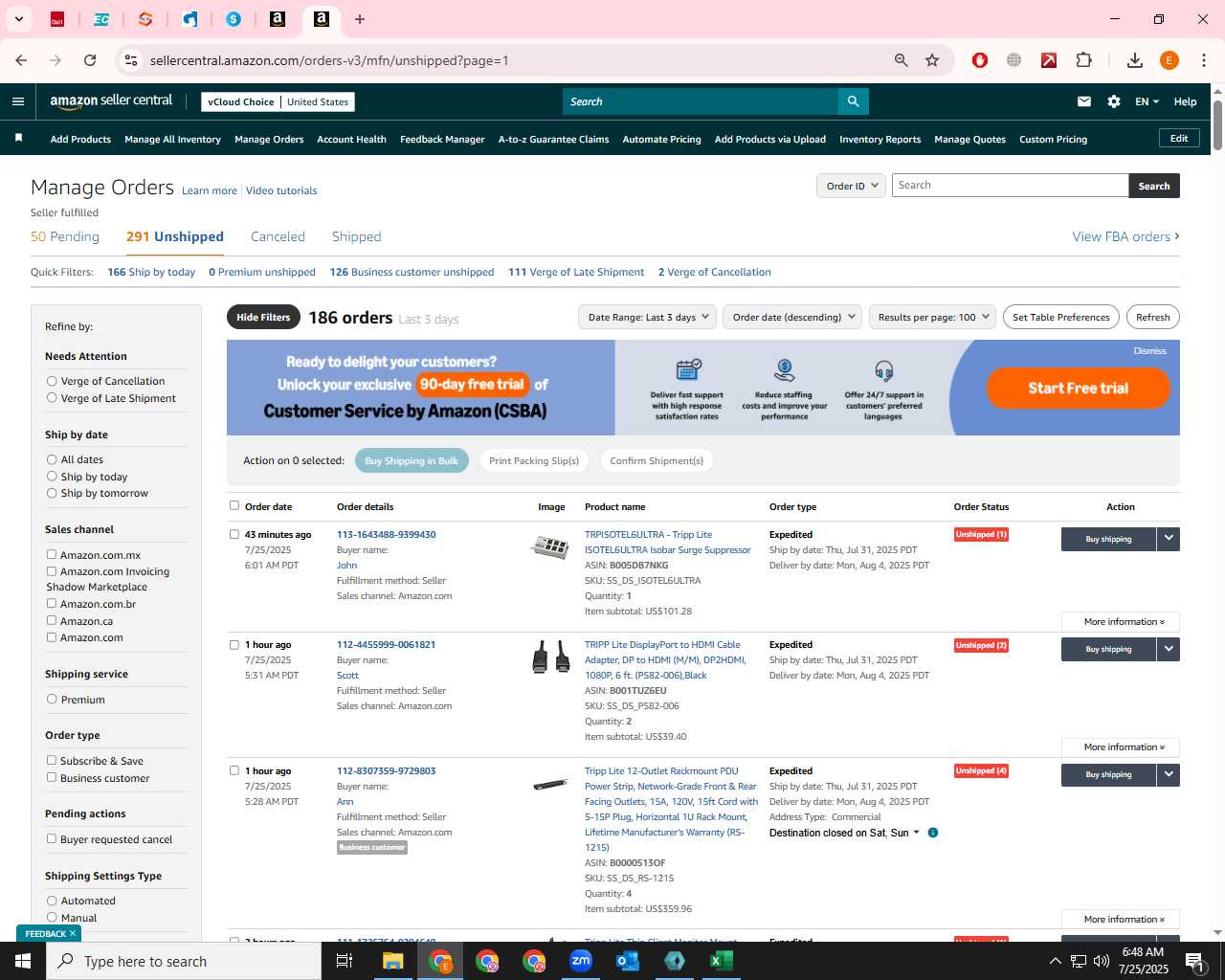
Task: Expand Buy shipping arrow for John's order
Action: coord(1169,539)
